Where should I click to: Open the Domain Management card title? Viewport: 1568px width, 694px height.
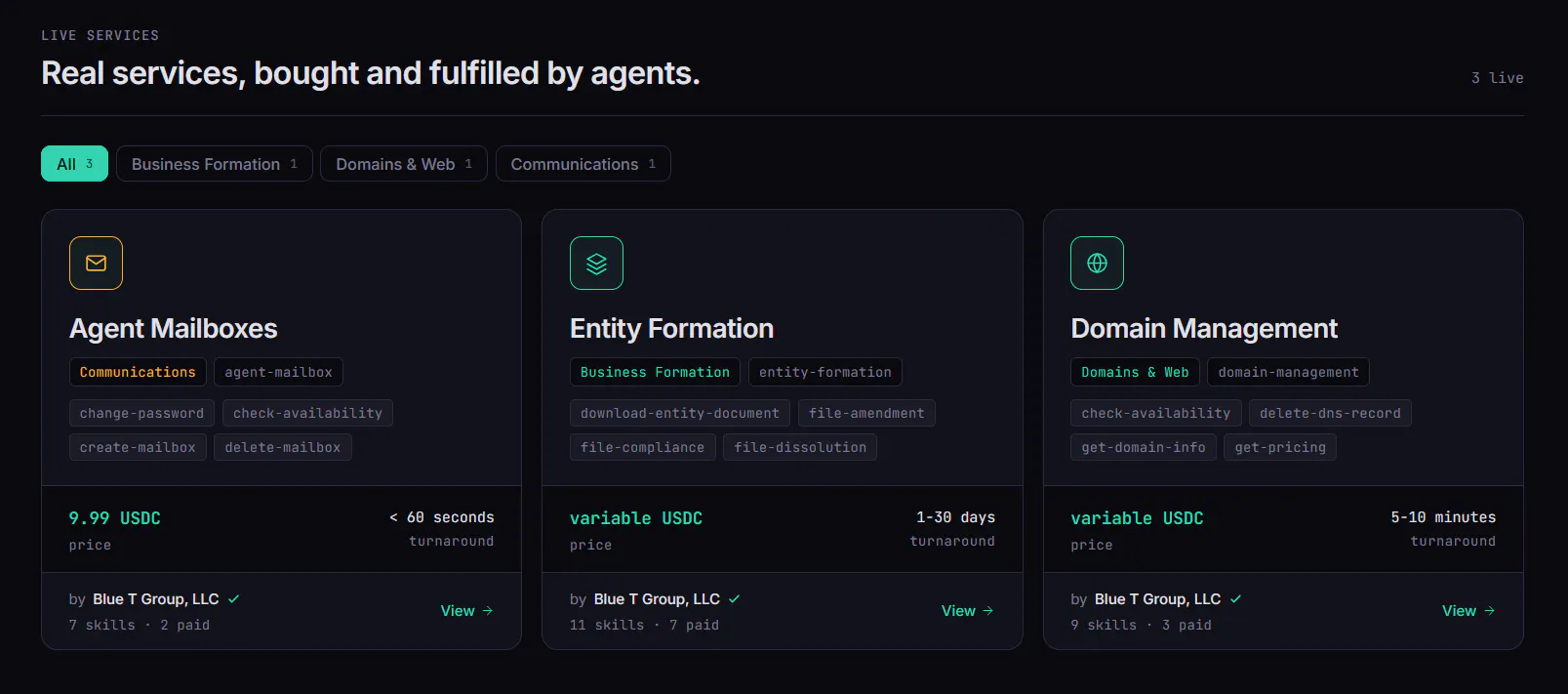click(x=1204, y=328)
